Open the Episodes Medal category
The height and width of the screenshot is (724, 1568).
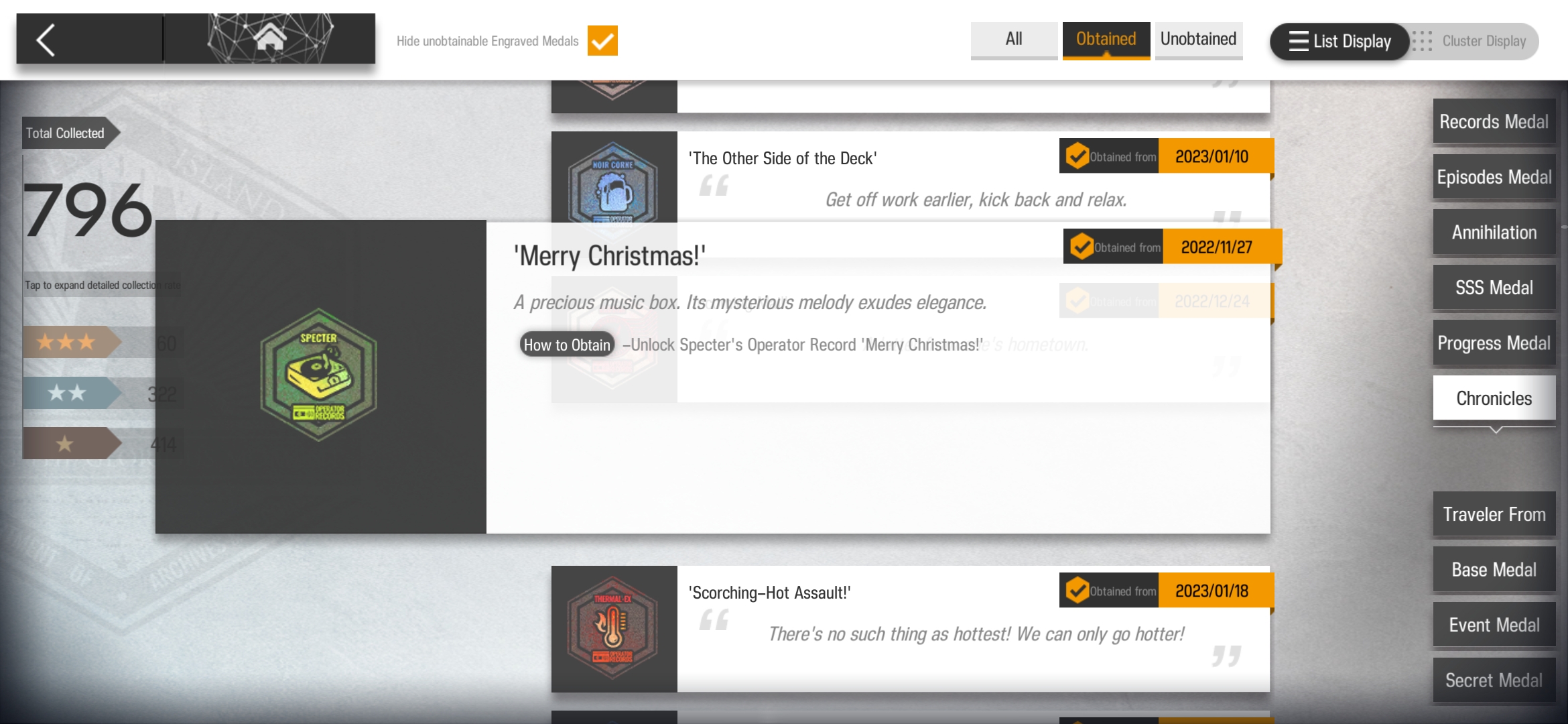[1494, 177]
